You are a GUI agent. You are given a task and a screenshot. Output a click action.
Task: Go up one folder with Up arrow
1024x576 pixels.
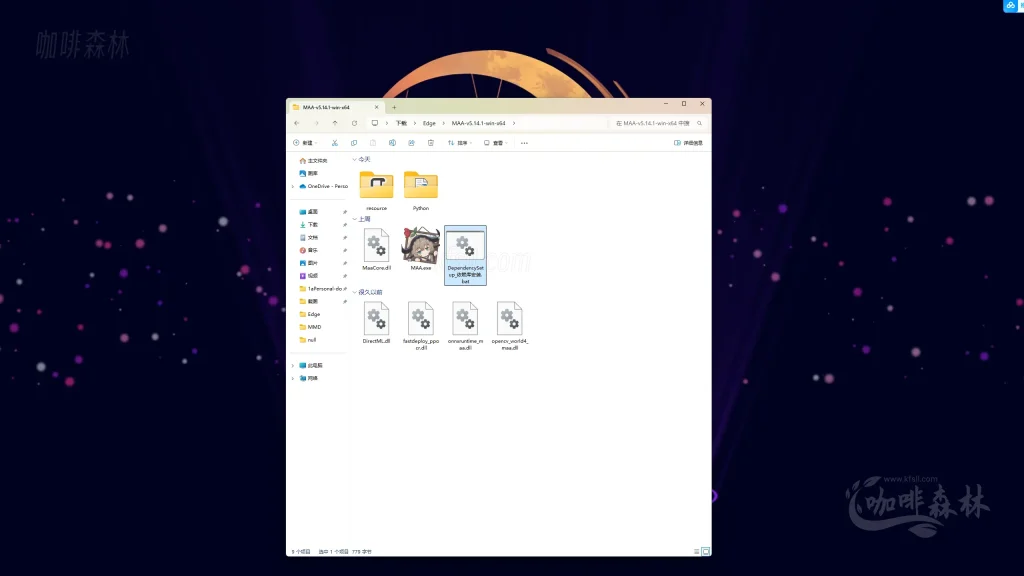[x=335, y=123]
